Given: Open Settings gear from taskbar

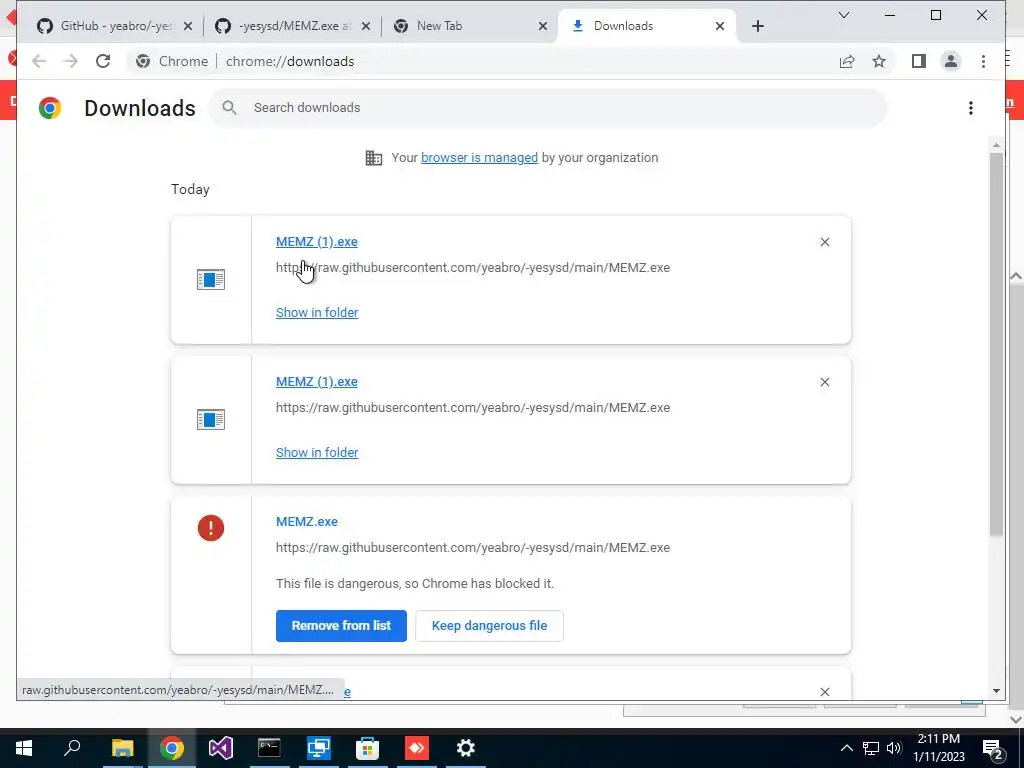Looking at the screenshot, I should tap(466, 748).
